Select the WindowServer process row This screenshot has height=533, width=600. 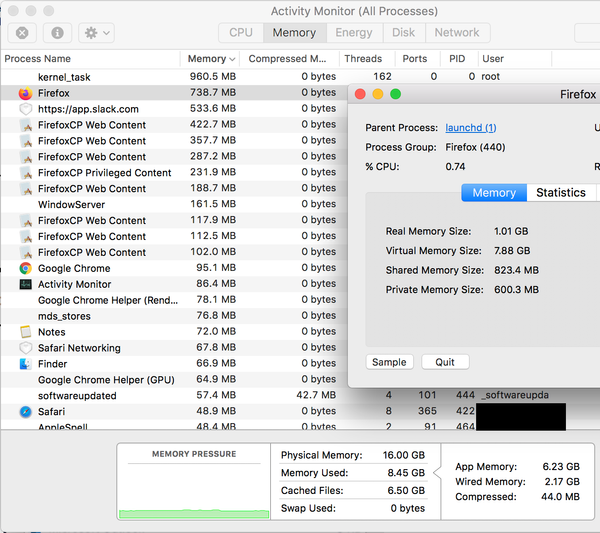(x=174, y=205)
